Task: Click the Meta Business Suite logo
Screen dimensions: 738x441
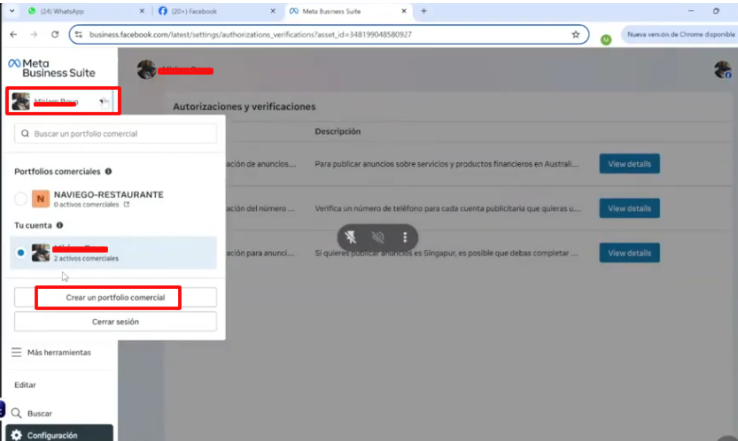Action: (x=52, y=68)
